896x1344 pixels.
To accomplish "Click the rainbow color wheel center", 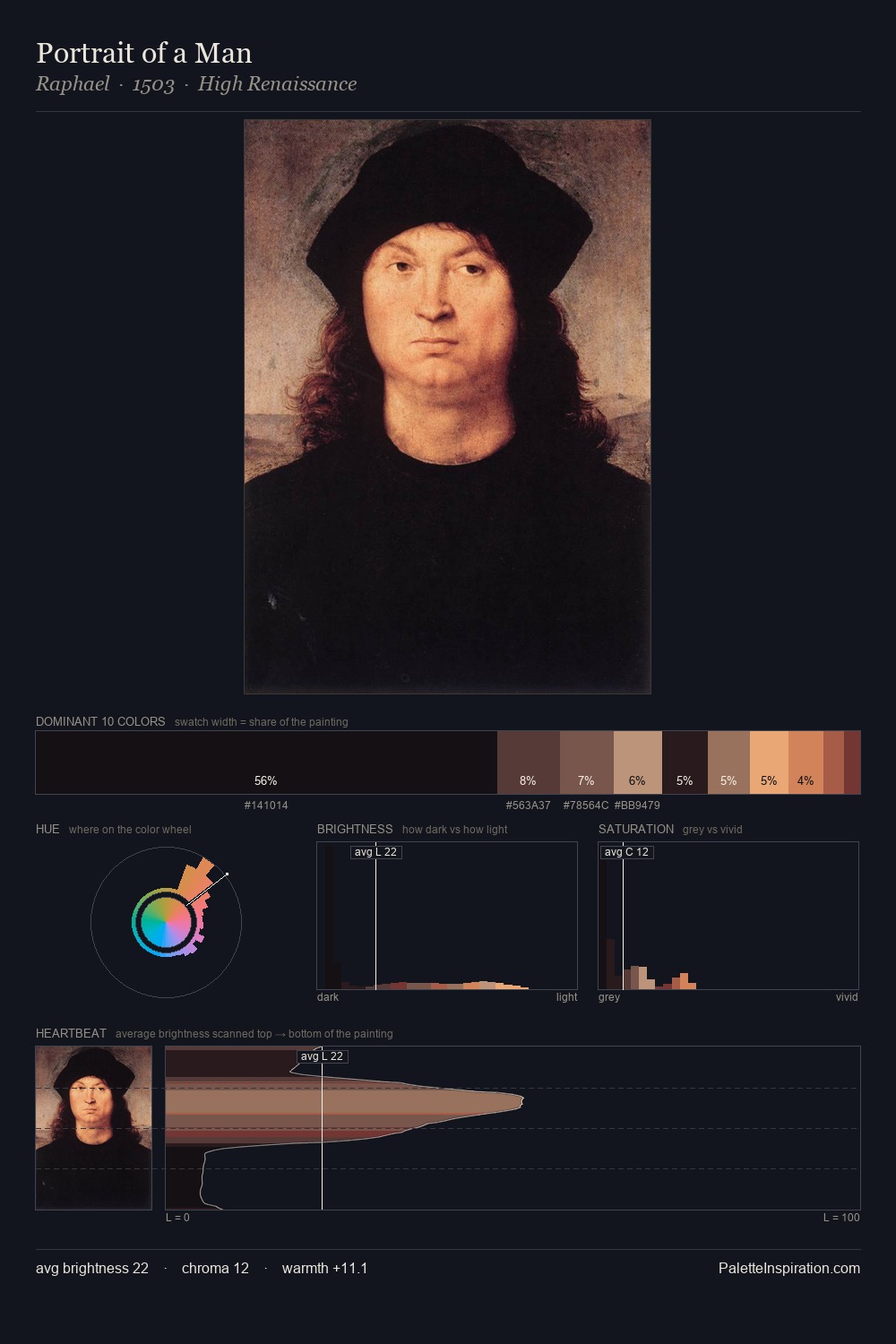I will [166, 923].
